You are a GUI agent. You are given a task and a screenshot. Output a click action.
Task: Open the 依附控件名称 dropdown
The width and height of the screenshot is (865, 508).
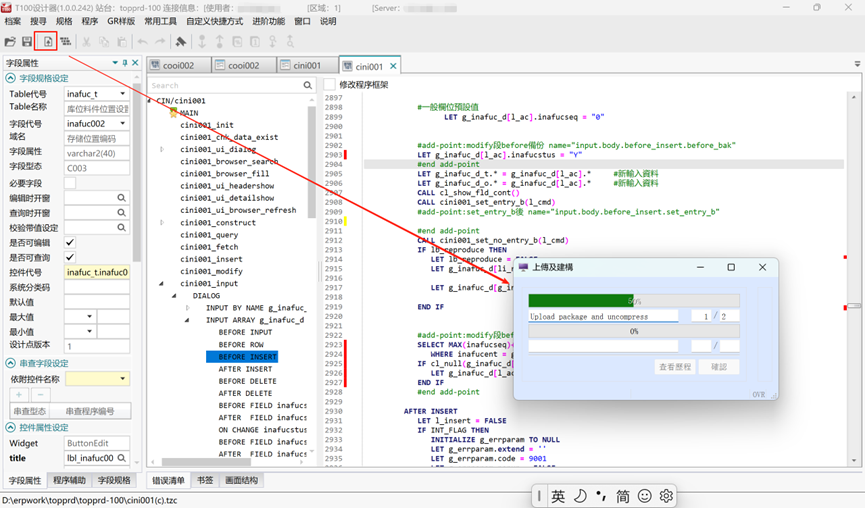click(122, 378)
